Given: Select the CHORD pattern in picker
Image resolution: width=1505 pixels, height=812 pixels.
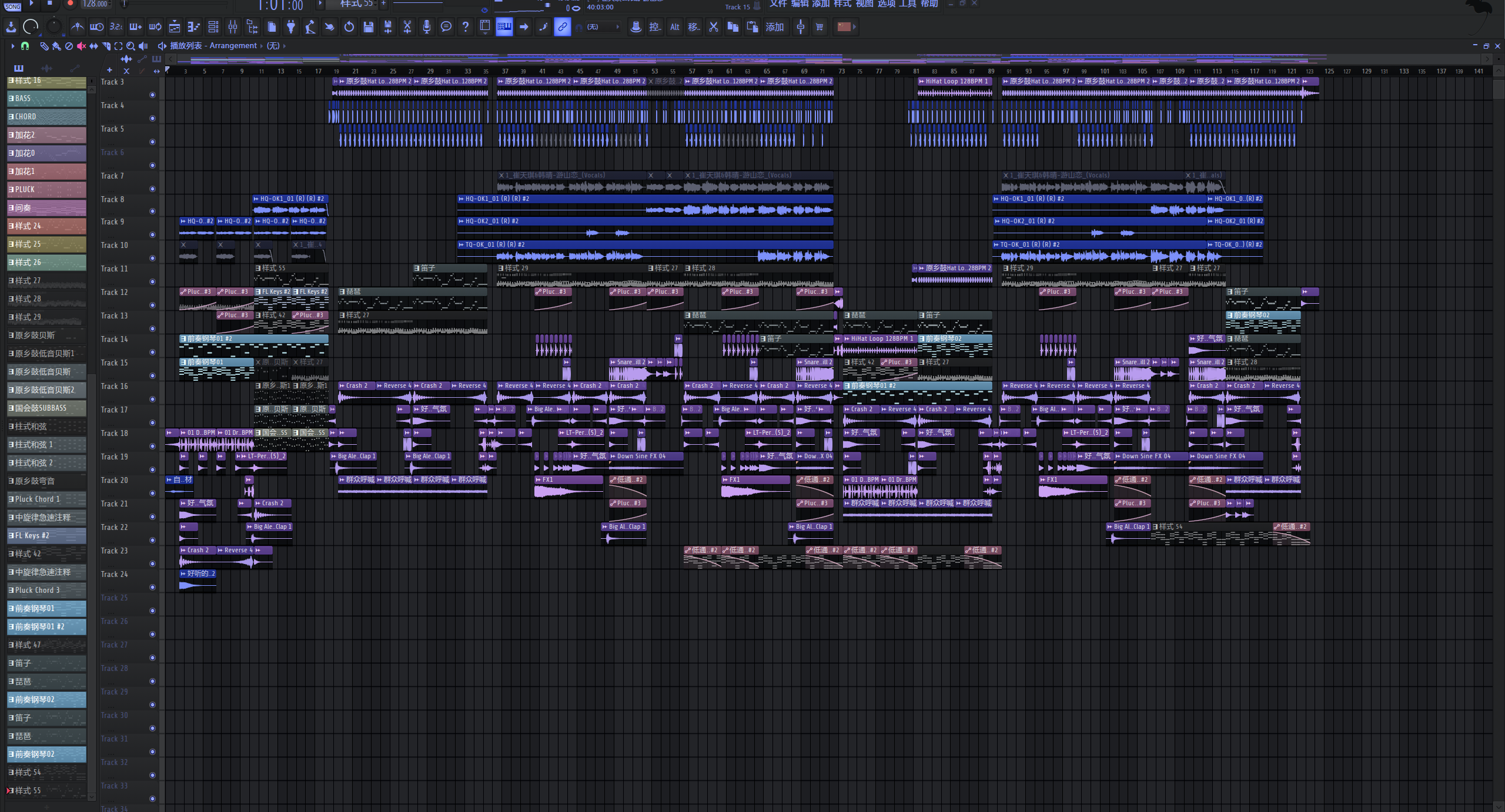Looking at the screenshot, I should 47,117.
